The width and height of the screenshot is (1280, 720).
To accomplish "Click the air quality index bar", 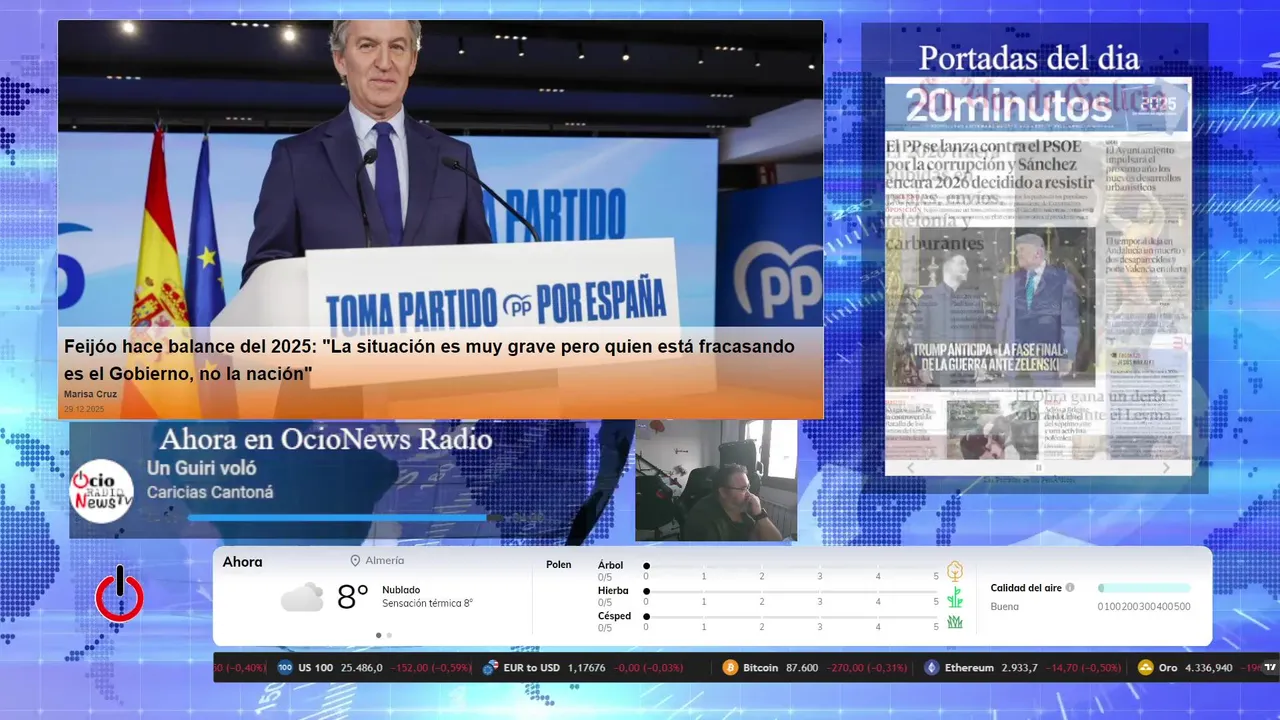I will 1144,588.
